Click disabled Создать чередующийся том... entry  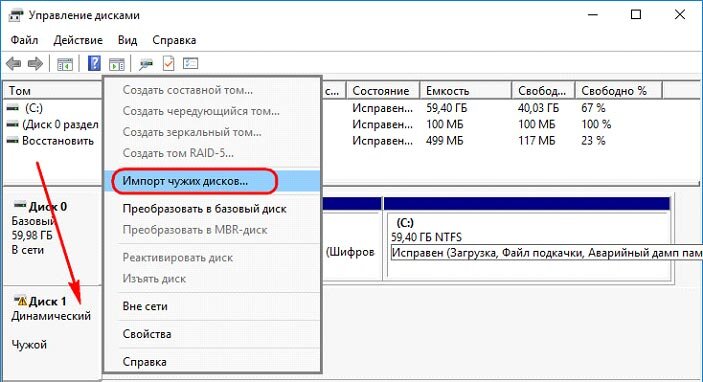point(212,111)
